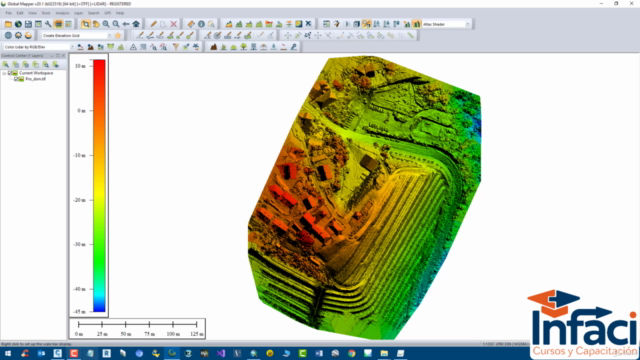The height and width of the screenshot is (360, 640).
Task: Click the Home full view icon
Action: pos(136,24)
